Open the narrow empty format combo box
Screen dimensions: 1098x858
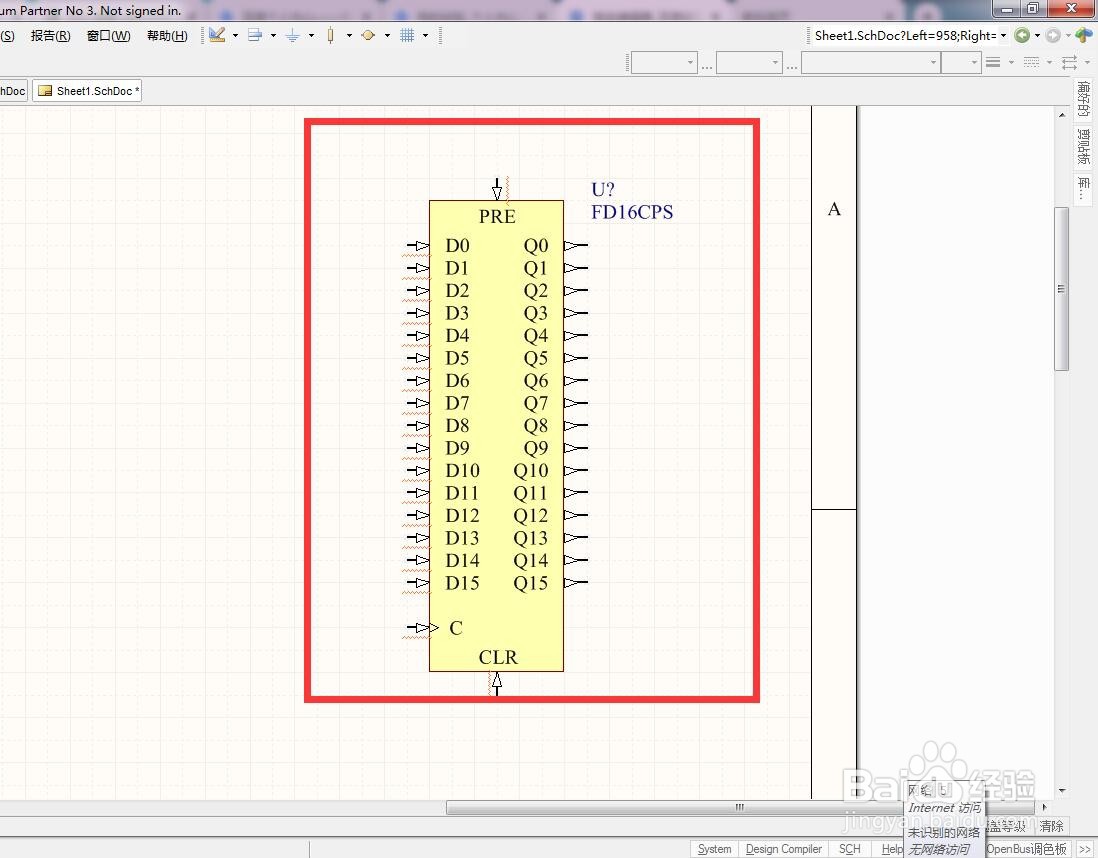click(960, 63)
